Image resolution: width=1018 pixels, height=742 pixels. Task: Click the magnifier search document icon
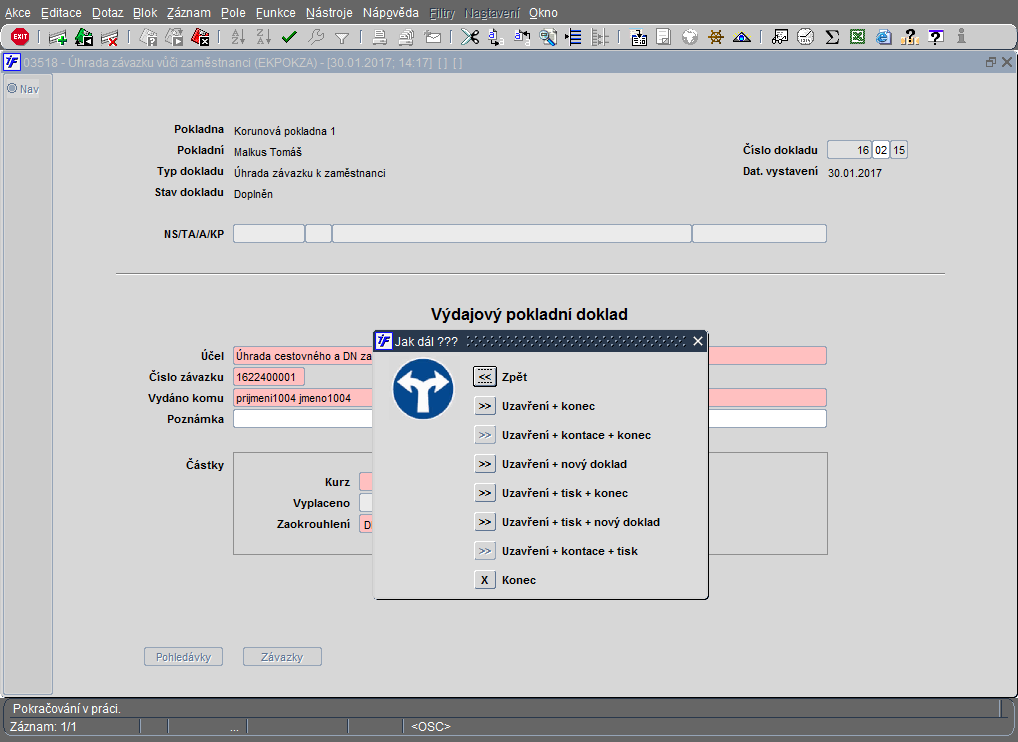(548, 38)
